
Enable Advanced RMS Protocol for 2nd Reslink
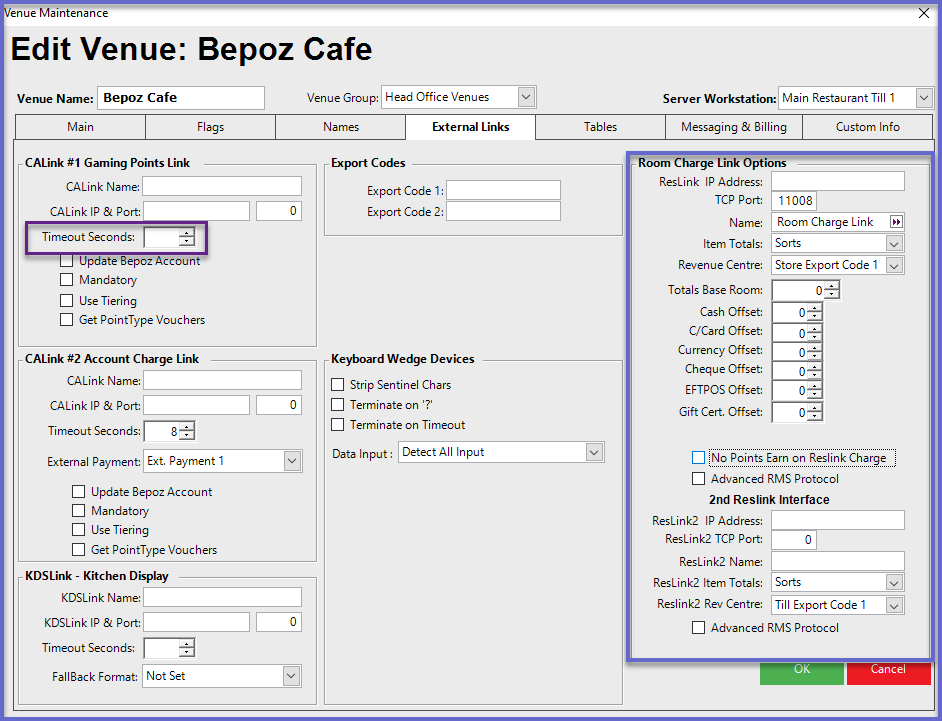tap(698, 628)
